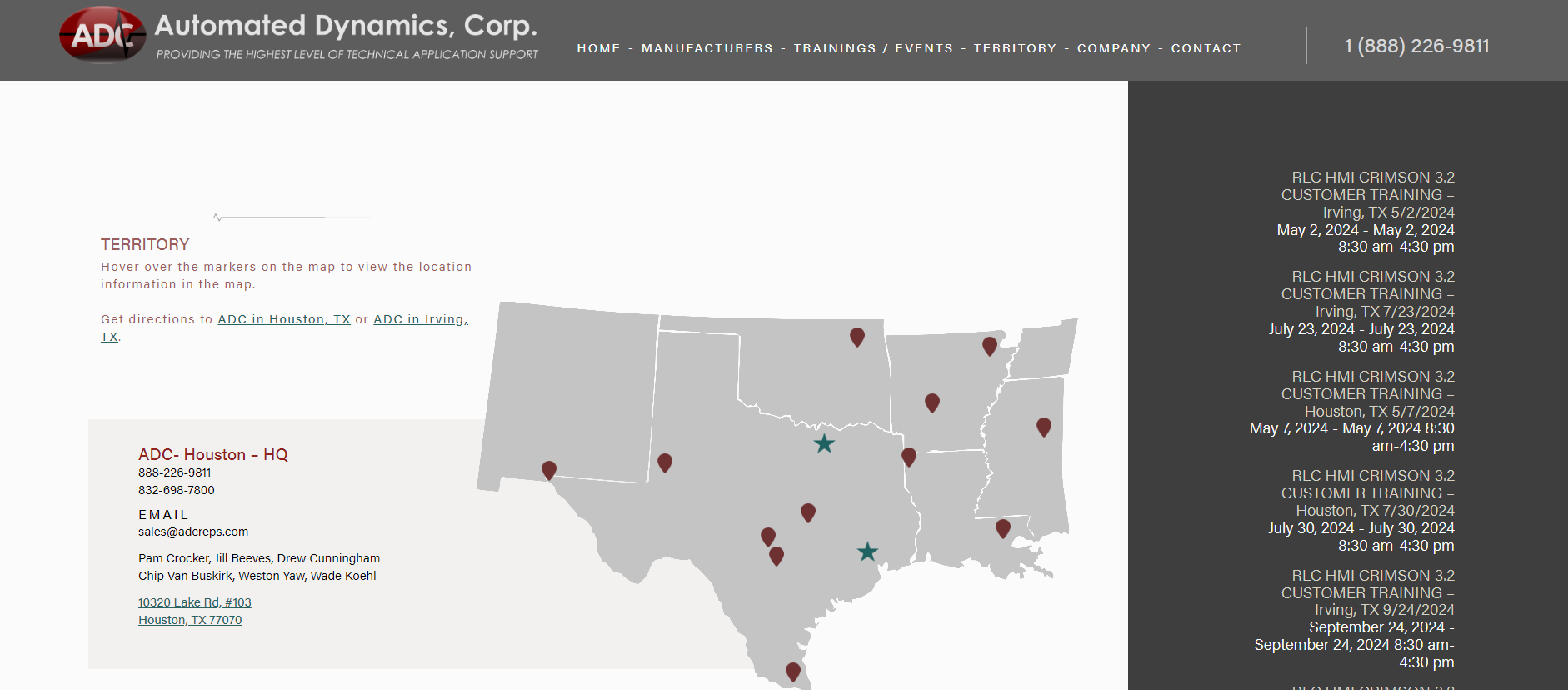This screenshot has width=1568, height=690.
Task: Click the Houston, TX 77070 address line
Action: [190, 620]
